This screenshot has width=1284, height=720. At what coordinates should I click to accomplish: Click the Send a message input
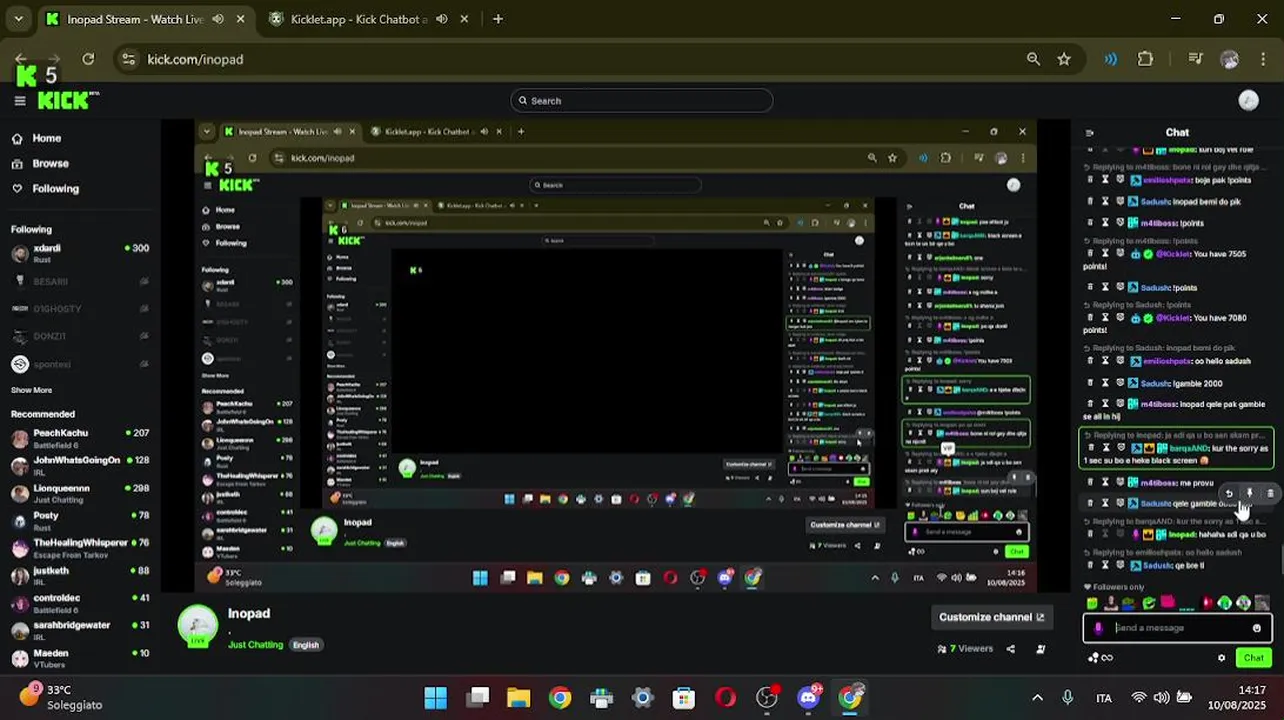coord(1178,628)
